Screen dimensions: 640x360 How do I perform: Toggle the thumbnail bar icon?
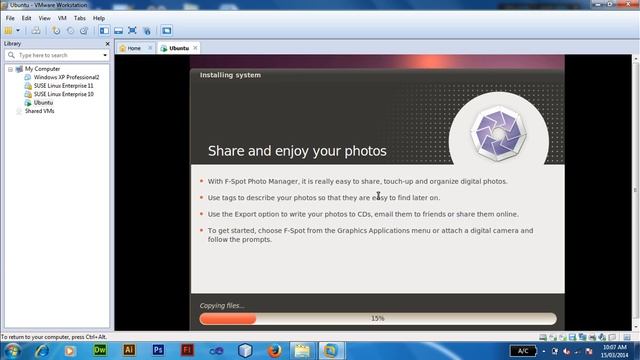click(118, 31)
